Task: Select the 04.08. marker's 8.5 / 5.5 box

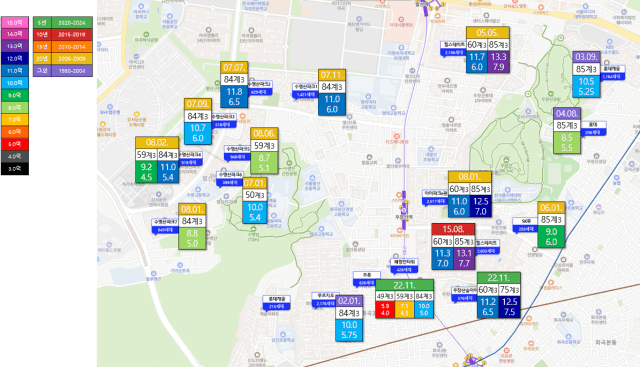Action: [567, 142]
